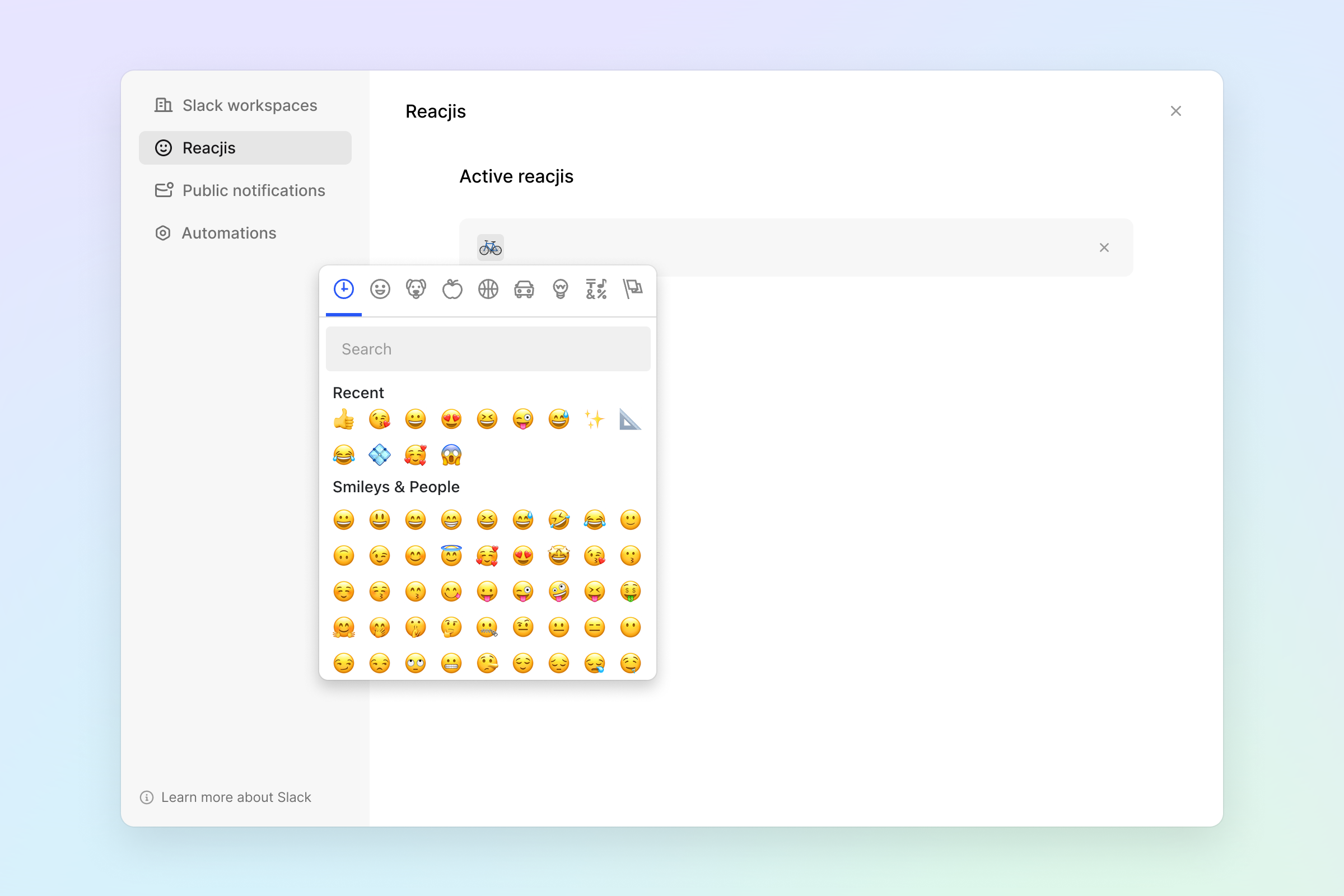Open the Flags emoji category
The image size is (1344, 896).
coord(632,289)
